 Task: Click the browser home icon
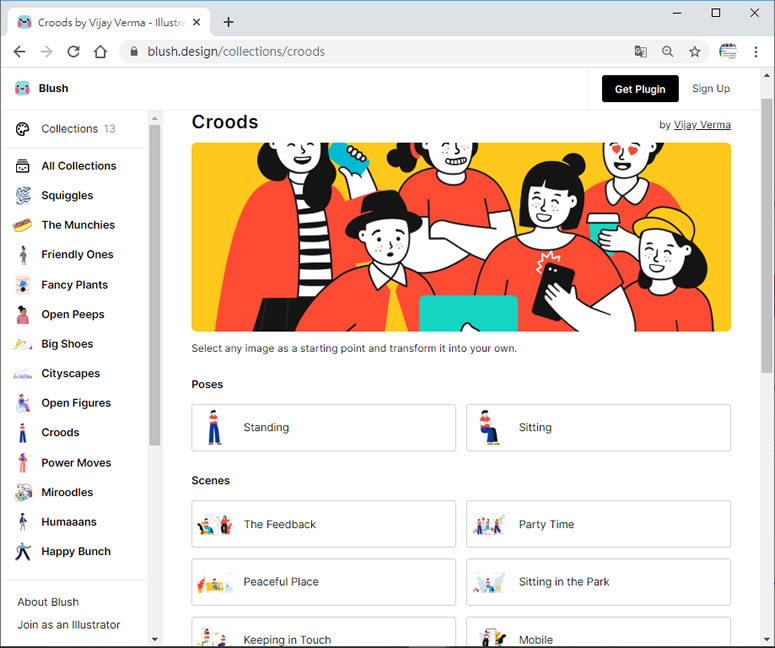pos(100,51)
